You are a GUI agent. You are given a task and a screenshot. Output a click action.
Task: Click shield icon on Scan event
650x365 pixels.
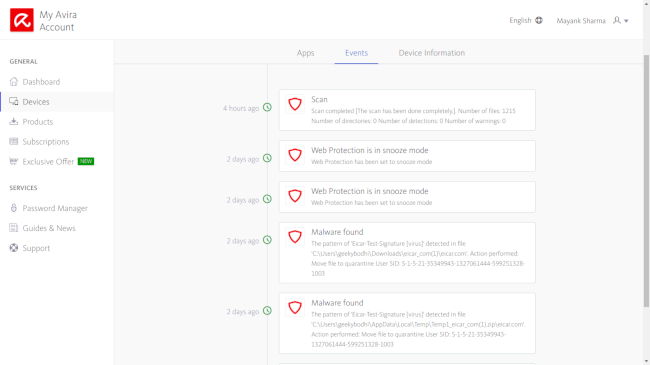pyautogui.click(x=295, y=104)
